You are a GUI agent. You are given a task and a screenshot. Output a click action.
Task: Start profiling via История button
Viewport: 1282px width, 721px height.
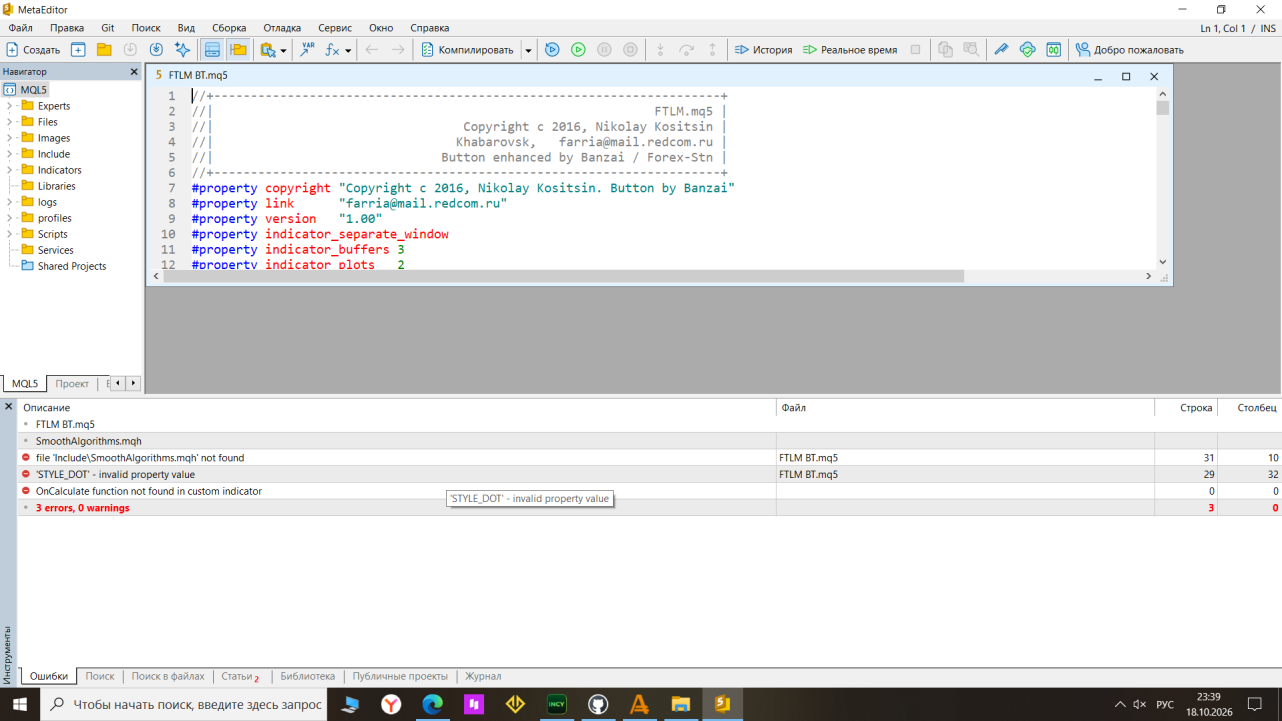click(x=763, y=49)
